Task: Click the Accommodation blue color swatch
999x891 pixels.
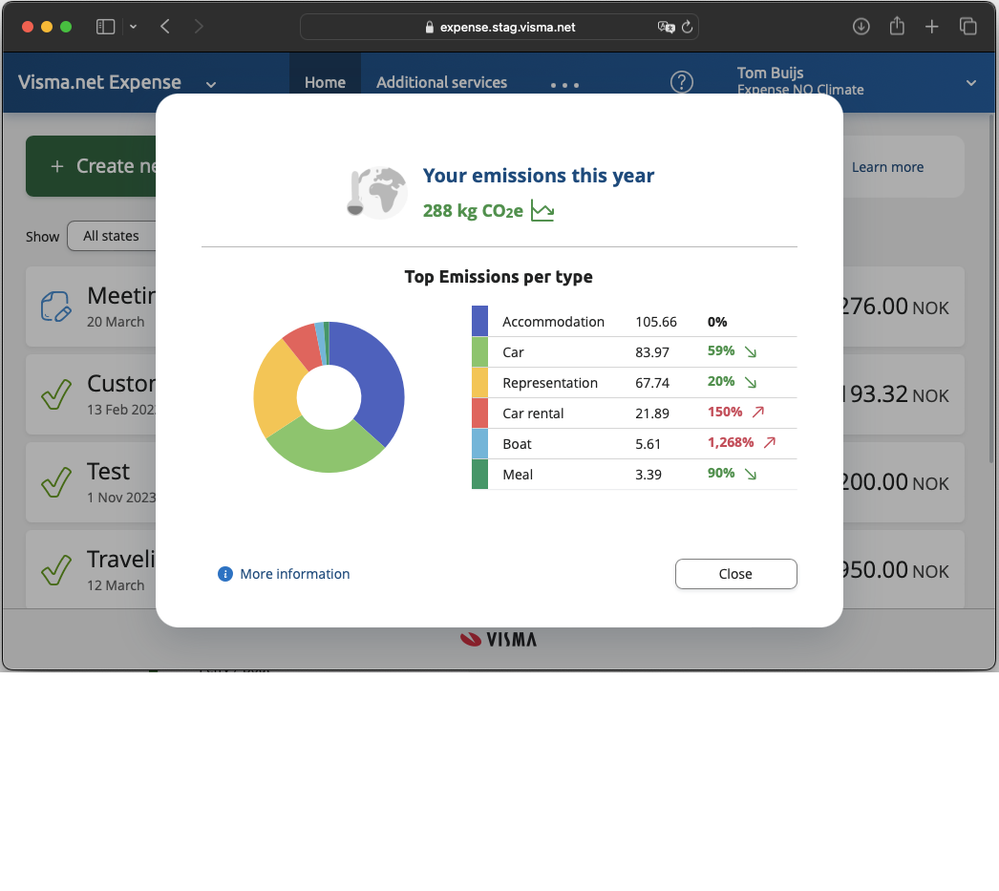Action: [480, 321]
